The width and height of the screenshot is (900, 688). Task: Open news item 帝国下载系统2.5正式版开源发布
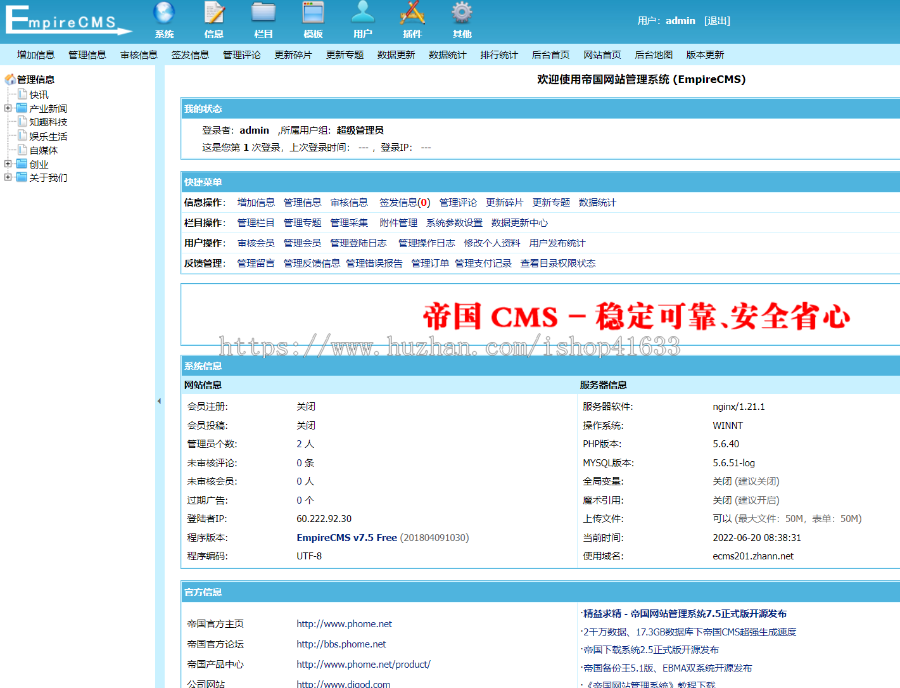coord(651,650)
